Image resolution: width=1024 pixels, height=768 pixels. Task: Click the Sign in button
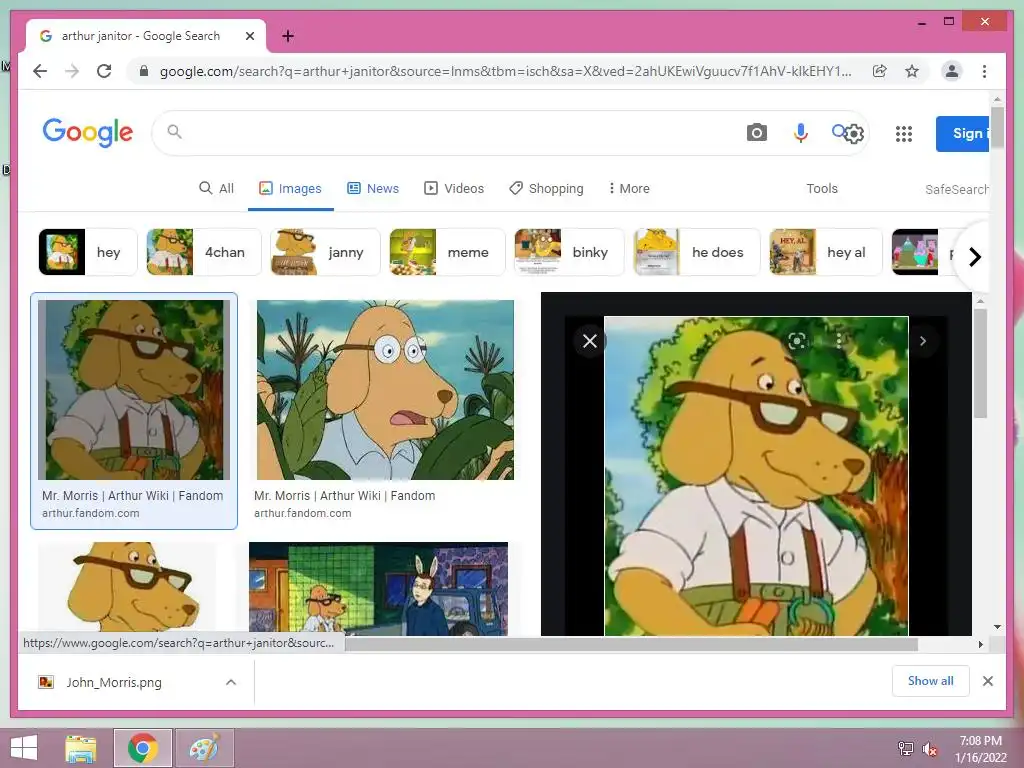(963, 134)
